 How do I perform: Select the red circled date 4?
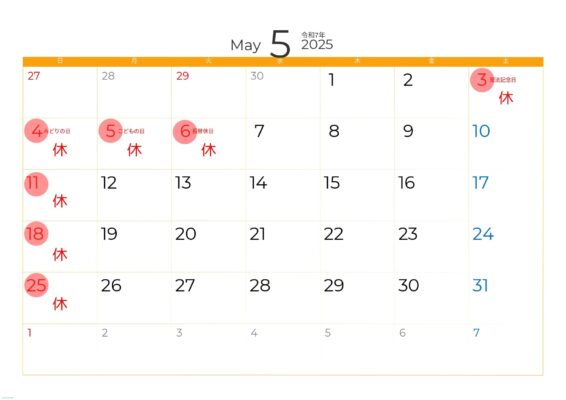point(36,131)
